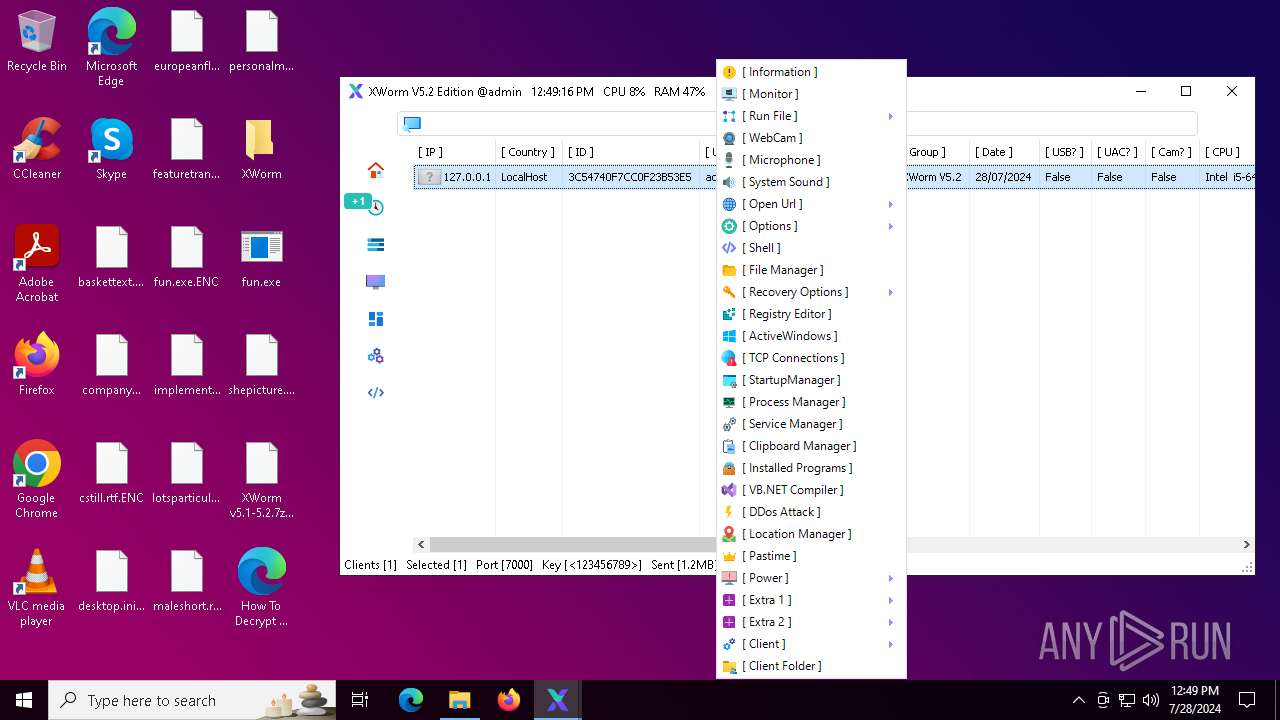This screenshot has width=1280, height=720.
Task: Open Client Folder menu entry
Action: click(x=811, y=666)
